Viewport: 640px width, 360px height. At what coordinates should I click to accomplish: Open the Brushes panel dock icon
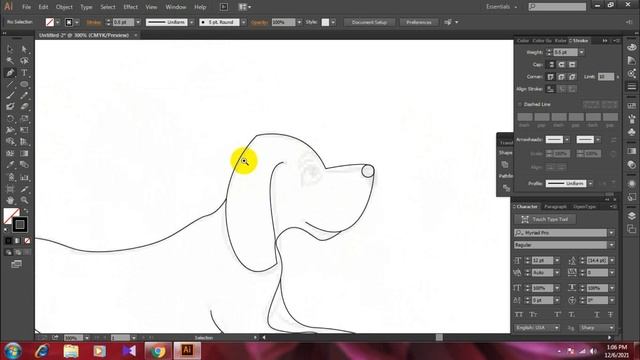click(631, 120)
